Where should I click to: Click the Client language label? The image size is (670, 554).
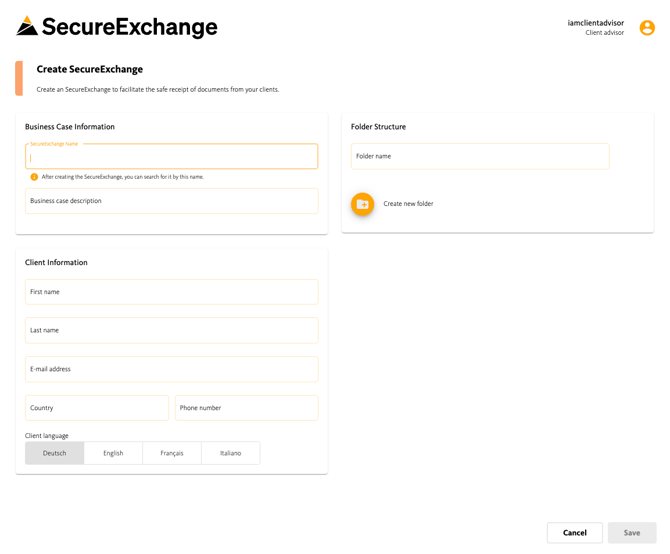47,436
